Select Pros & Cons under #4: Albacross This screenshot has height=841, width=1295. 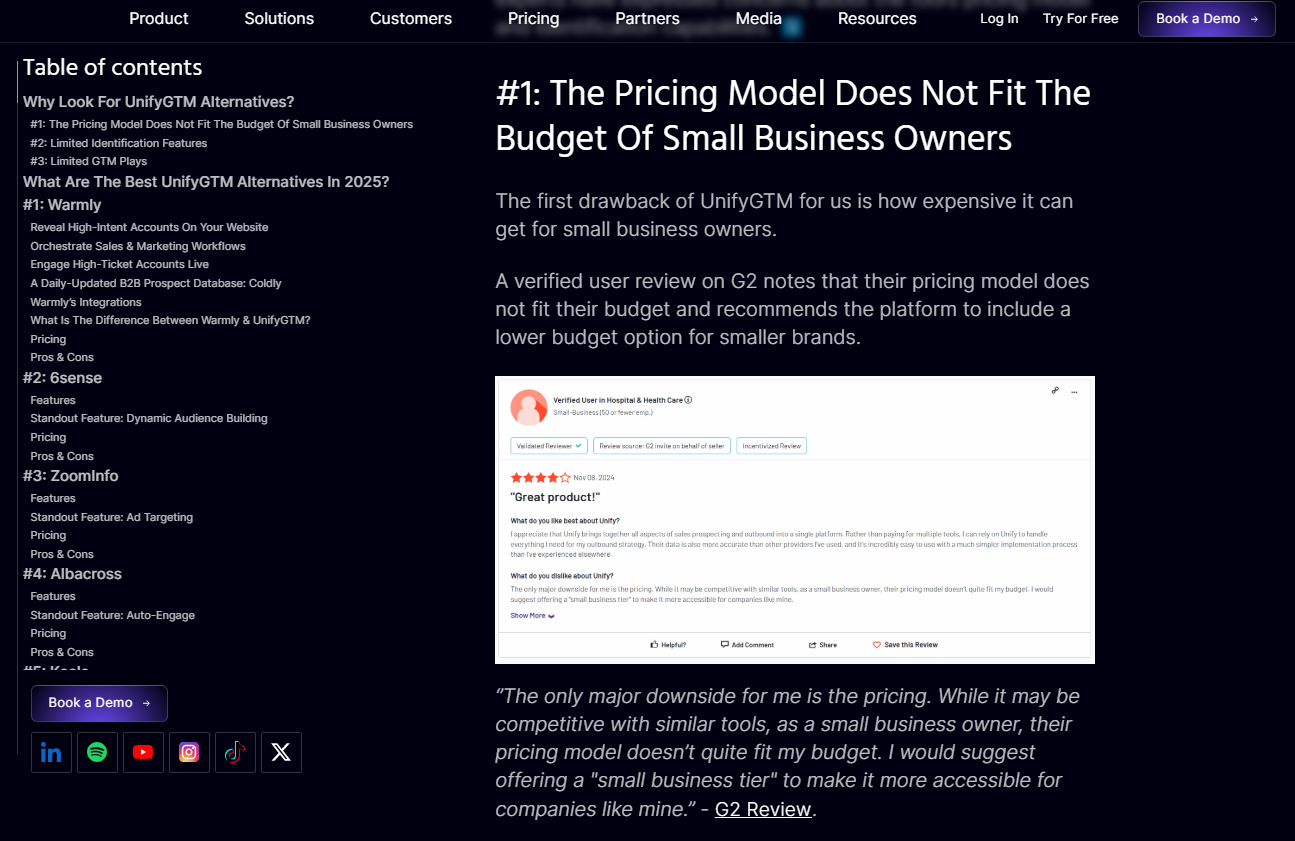point(62,652)
